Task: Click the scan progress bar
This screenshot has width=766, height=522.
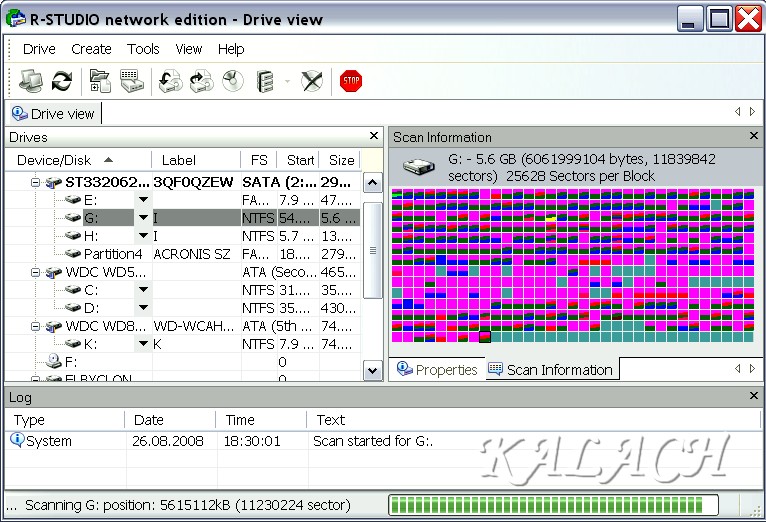Action: (x=553, y=505)
